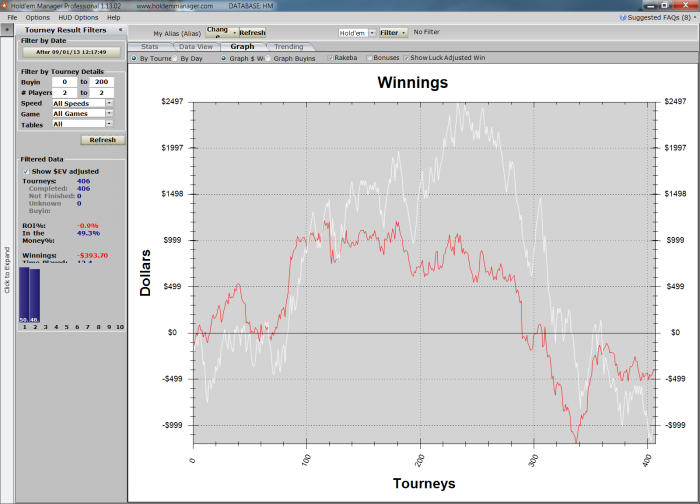Select the Graph tab
Viewport: 700px width, 504px height.
(242, 46)
